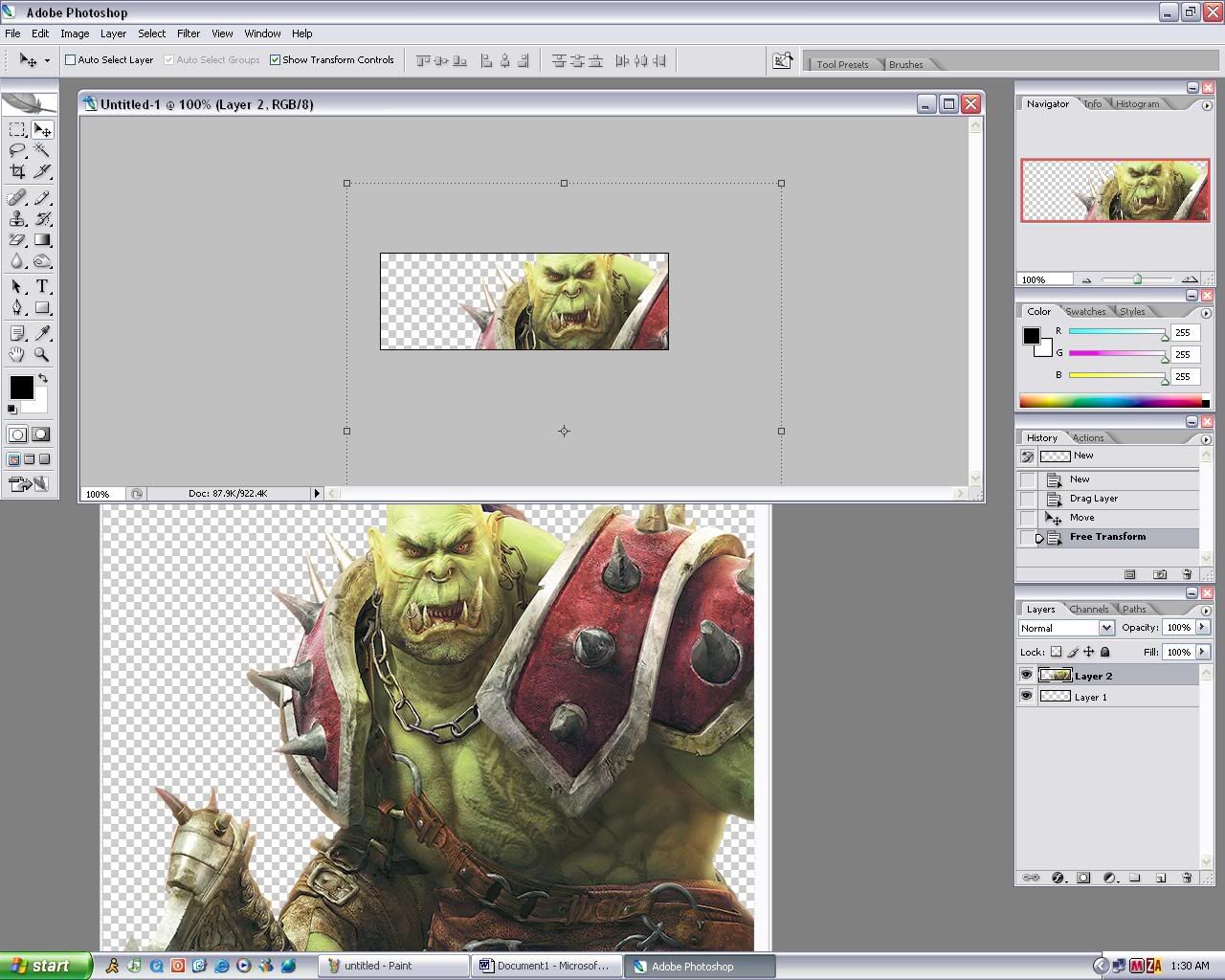
Task: Select the Crop tool
Action: [x=17, y=172]
